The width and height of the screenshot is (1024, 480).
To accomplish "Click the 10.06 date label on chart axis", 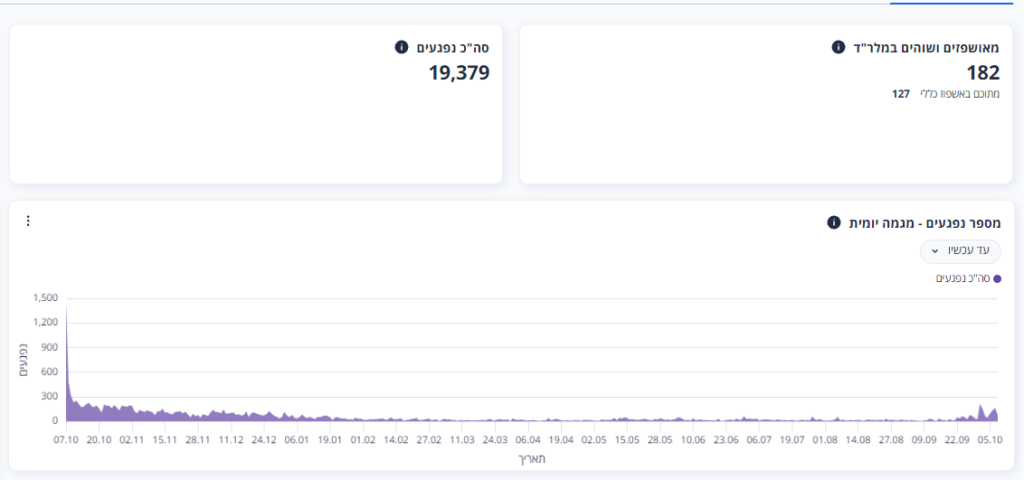I will 692,440.
